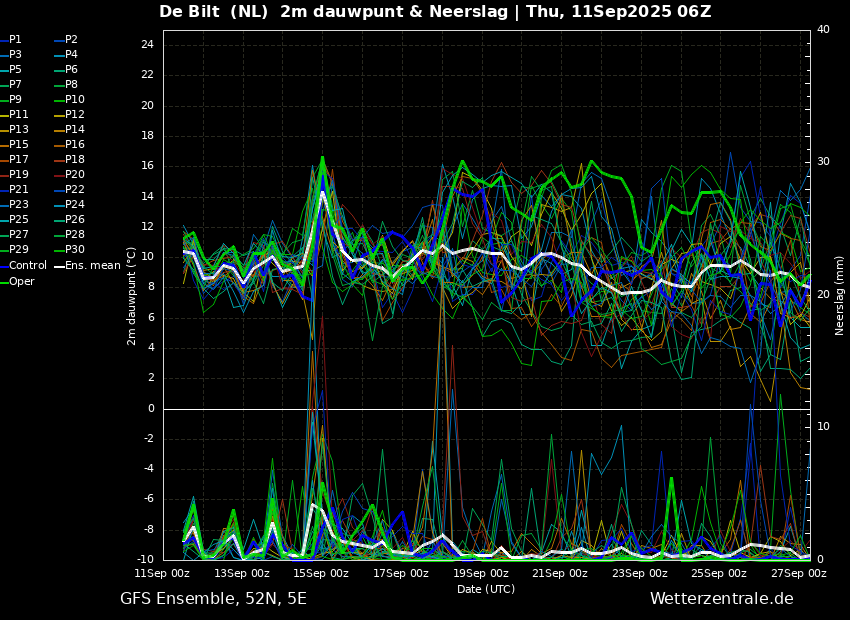
Task: Click the Neerslag (mm) right axis label
Action: (839, 295)
